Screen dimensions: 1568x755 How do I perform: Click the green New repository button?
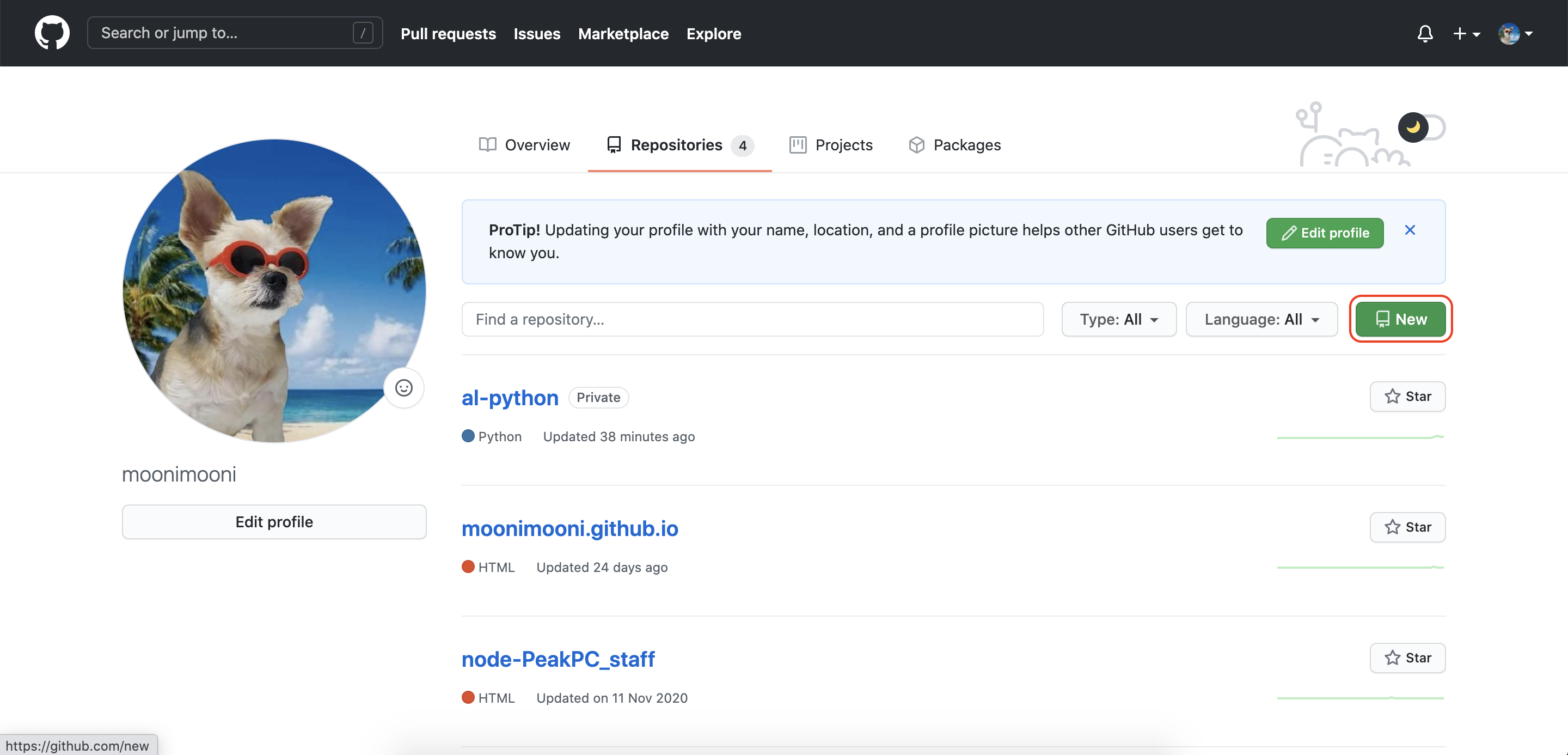point(1401,319)
